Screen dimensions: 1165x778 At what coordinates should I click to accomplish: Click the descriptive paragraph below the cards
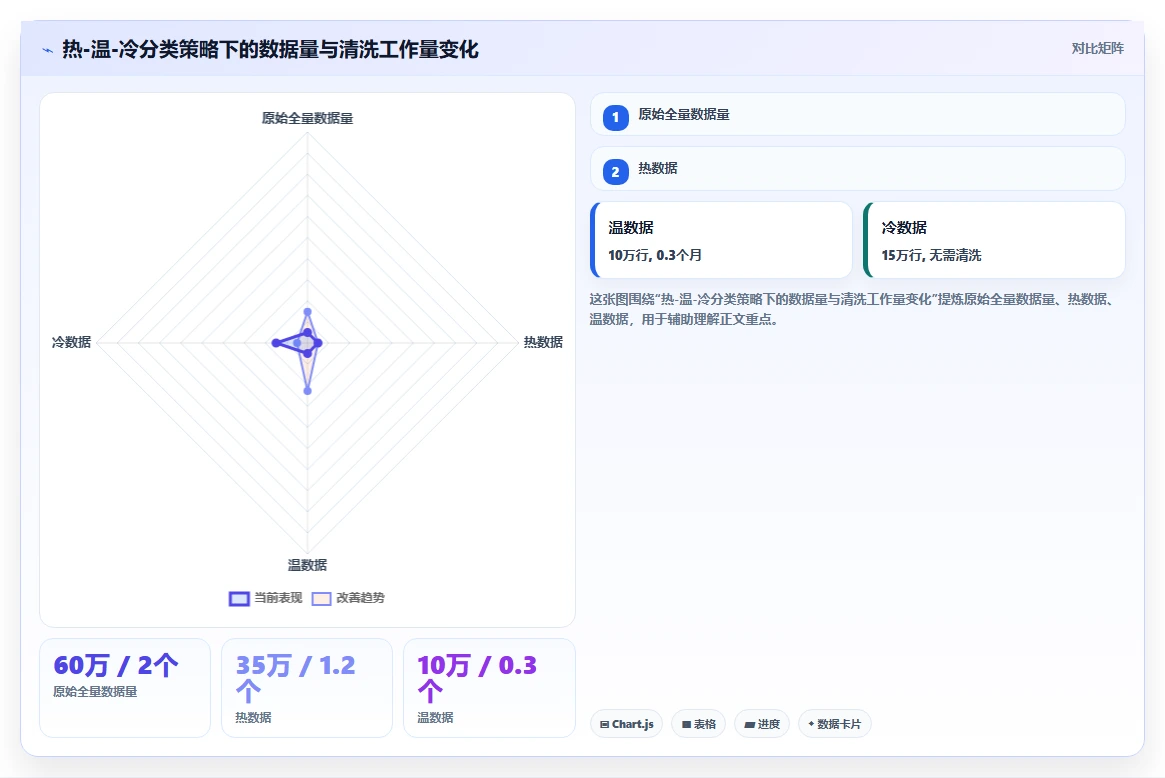coord(853,309)
